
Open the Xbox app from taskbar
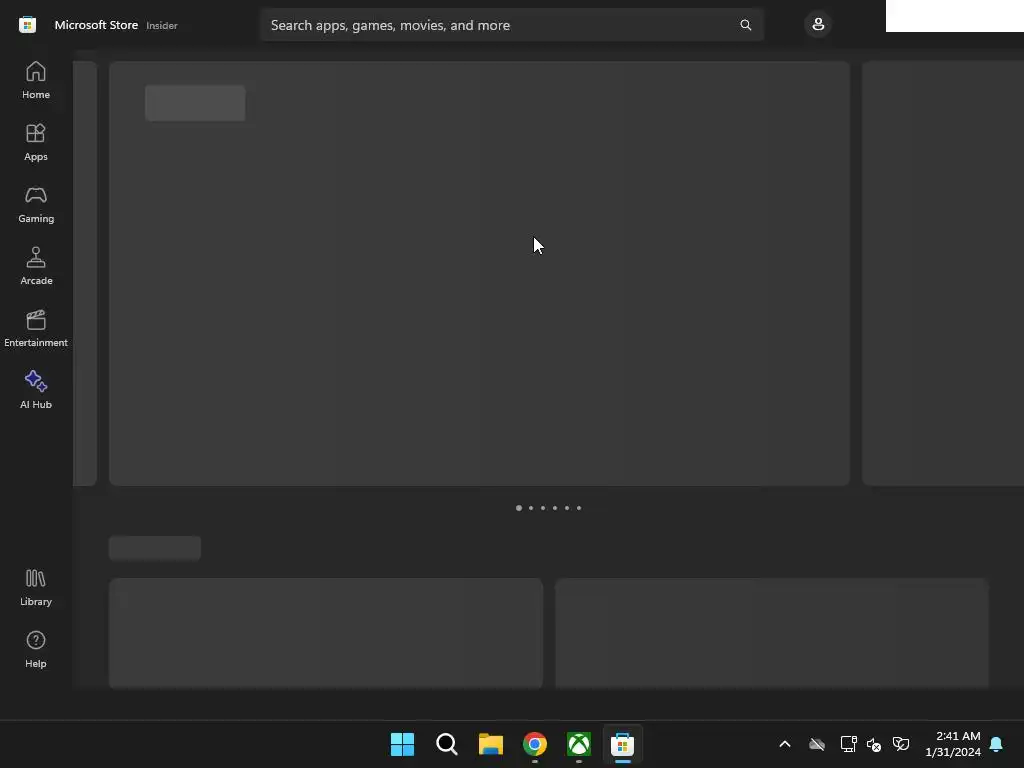click(579, 744)
